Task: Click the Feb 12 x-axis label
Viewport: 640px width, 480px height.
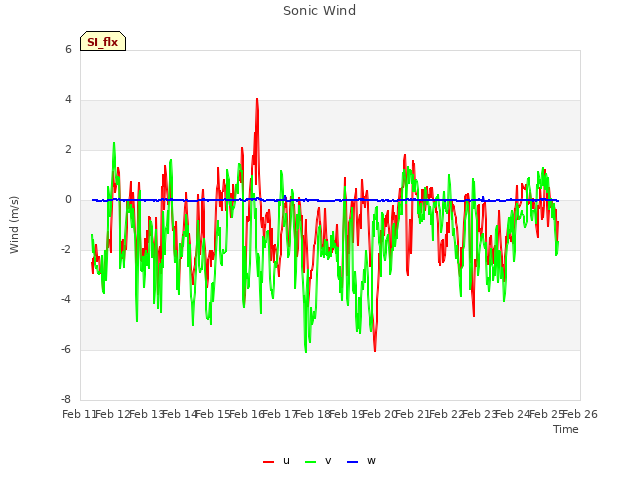Action: point(113,414)
